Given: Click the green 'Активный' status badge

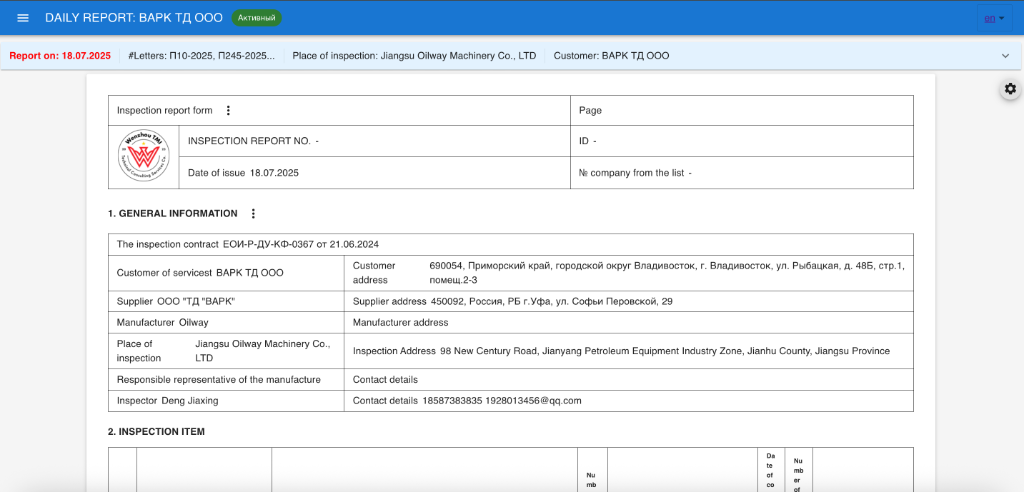Looking at the screenshot, I should point(257,18).
